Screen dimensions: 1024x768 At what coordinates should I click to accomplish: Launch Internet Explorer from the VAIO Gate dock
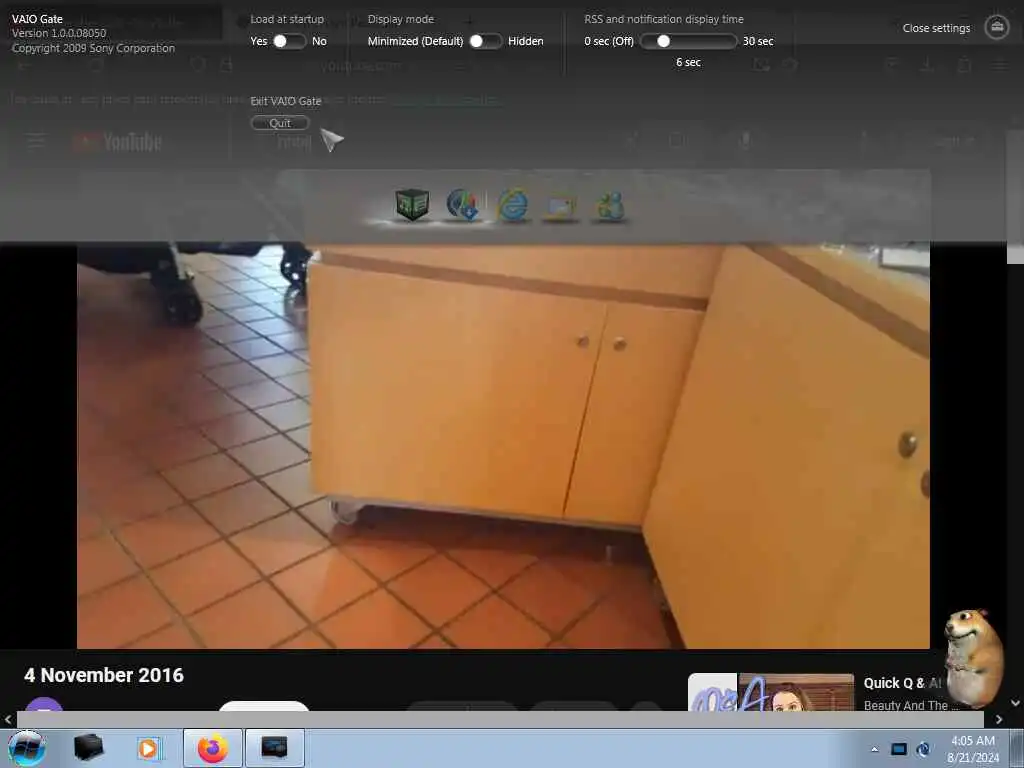(513, 205)
